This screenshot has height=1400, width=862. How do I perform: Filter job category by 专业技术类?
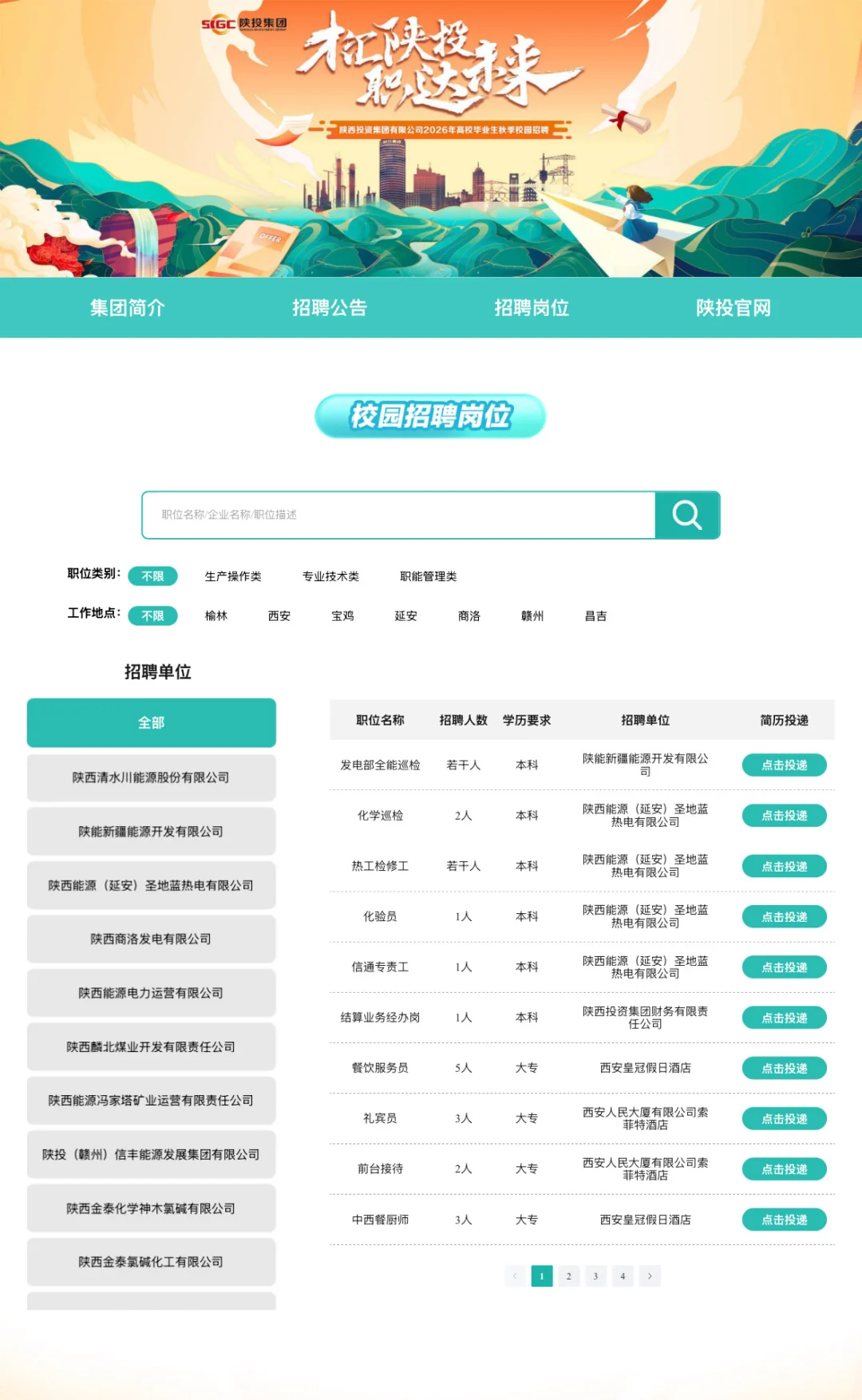click(330, 576)
